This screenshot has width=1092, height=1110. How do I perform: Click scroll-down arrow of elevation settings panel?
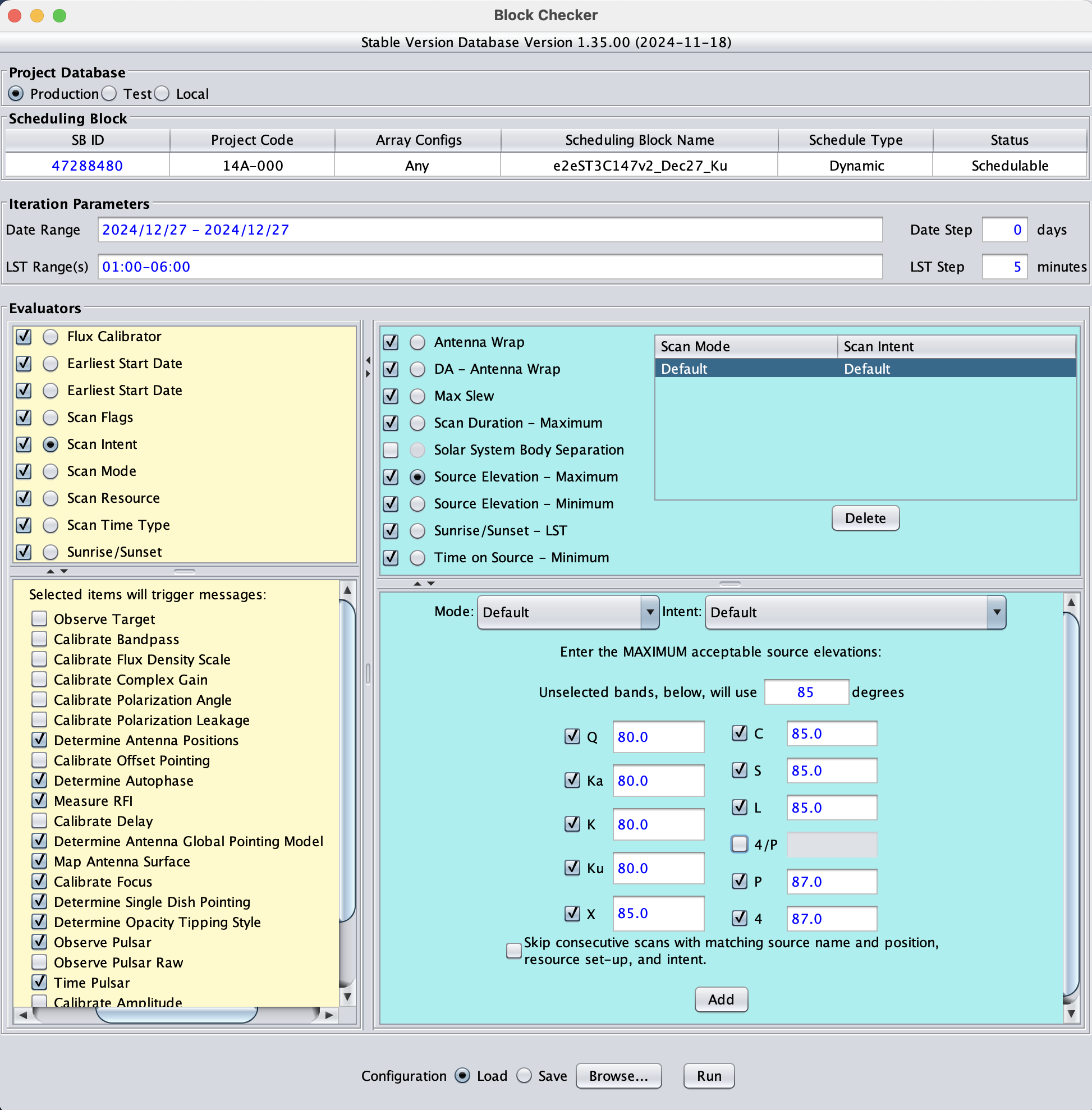click(x=1071, y=1014)
